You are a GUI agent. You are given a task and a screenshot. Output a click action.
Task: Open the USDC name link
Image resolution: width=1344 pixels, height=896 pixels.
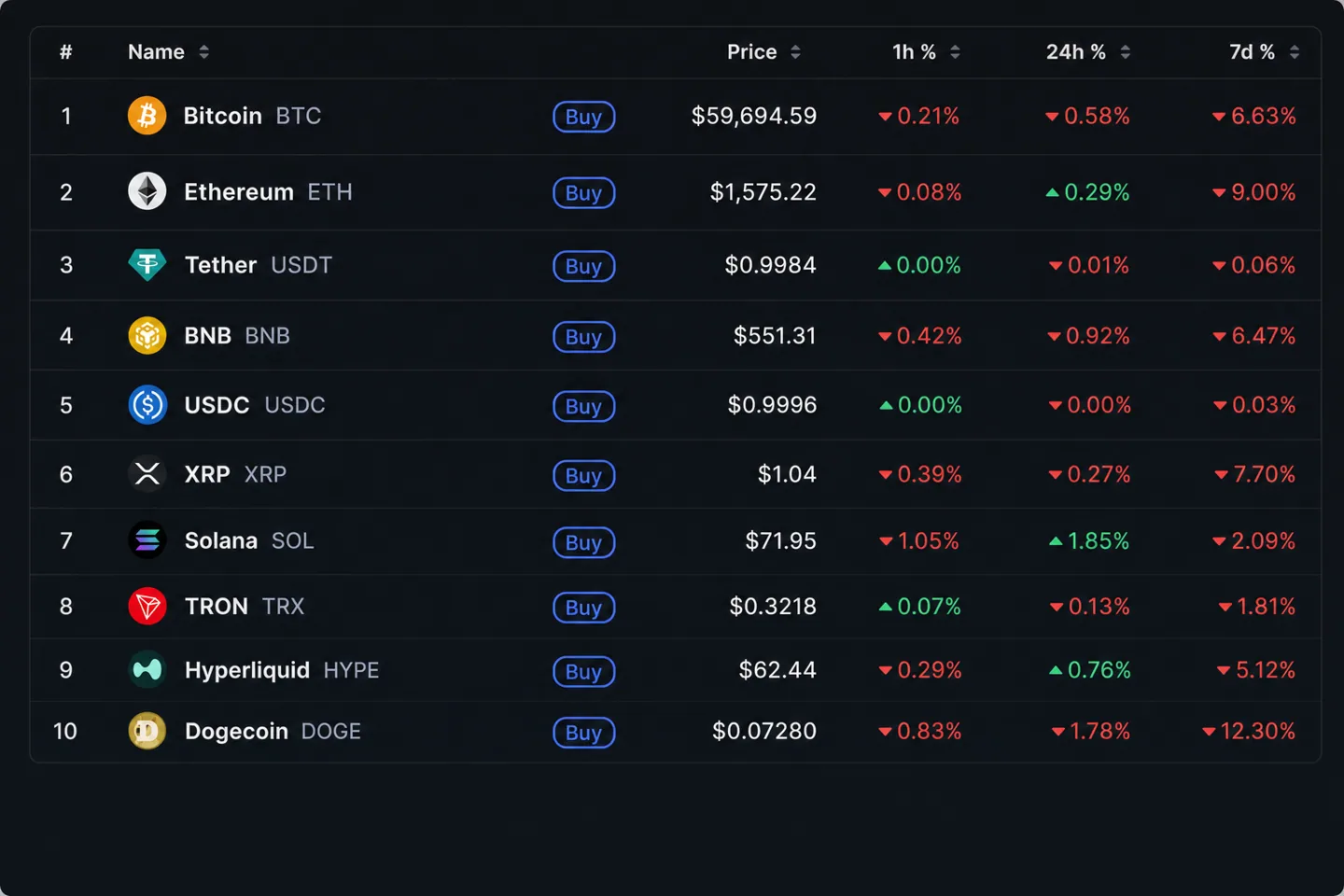tap(255, 405)
